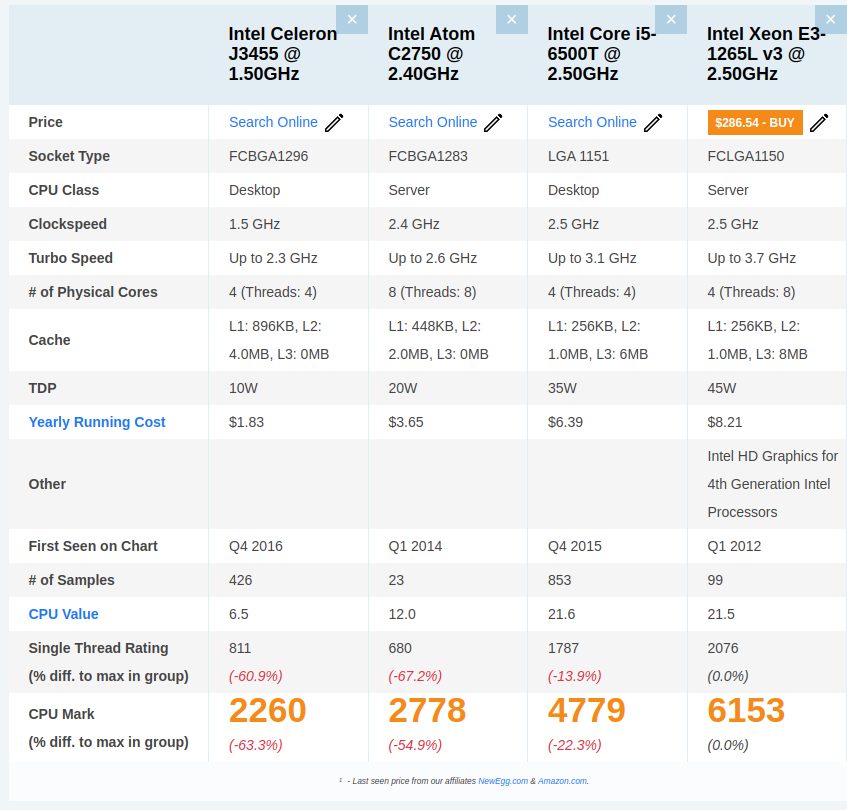The height and width of the screenshot is (810, 847).
Task: Edit price pencil for Xeon E3-1265L v3
Action: [819, 123]
